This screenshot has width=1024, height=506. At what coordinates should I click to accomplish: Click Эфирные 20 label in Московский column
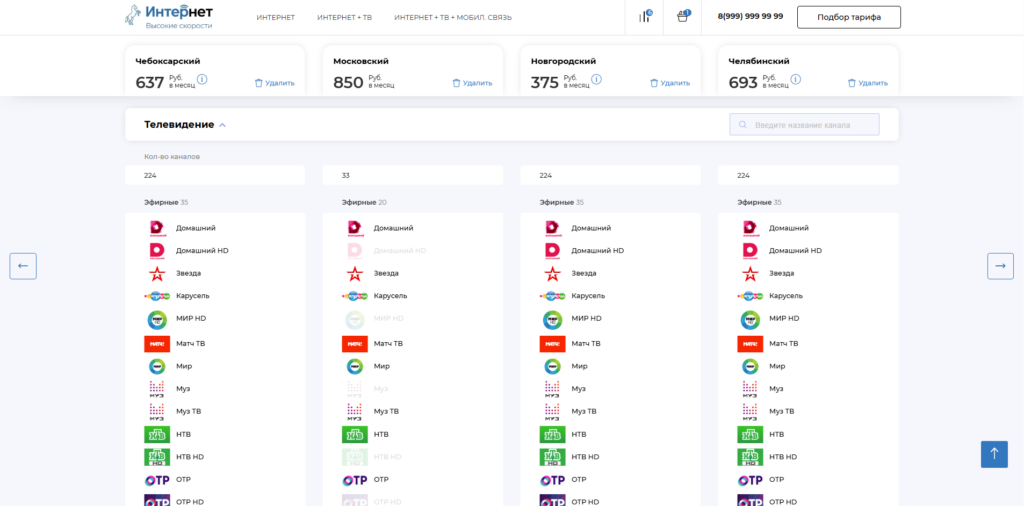point(364,202)
